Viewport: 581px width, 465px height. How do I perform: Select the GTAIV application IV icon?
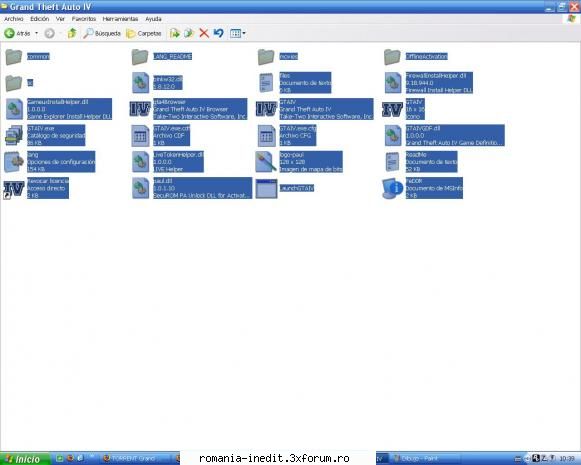point(266,109)
